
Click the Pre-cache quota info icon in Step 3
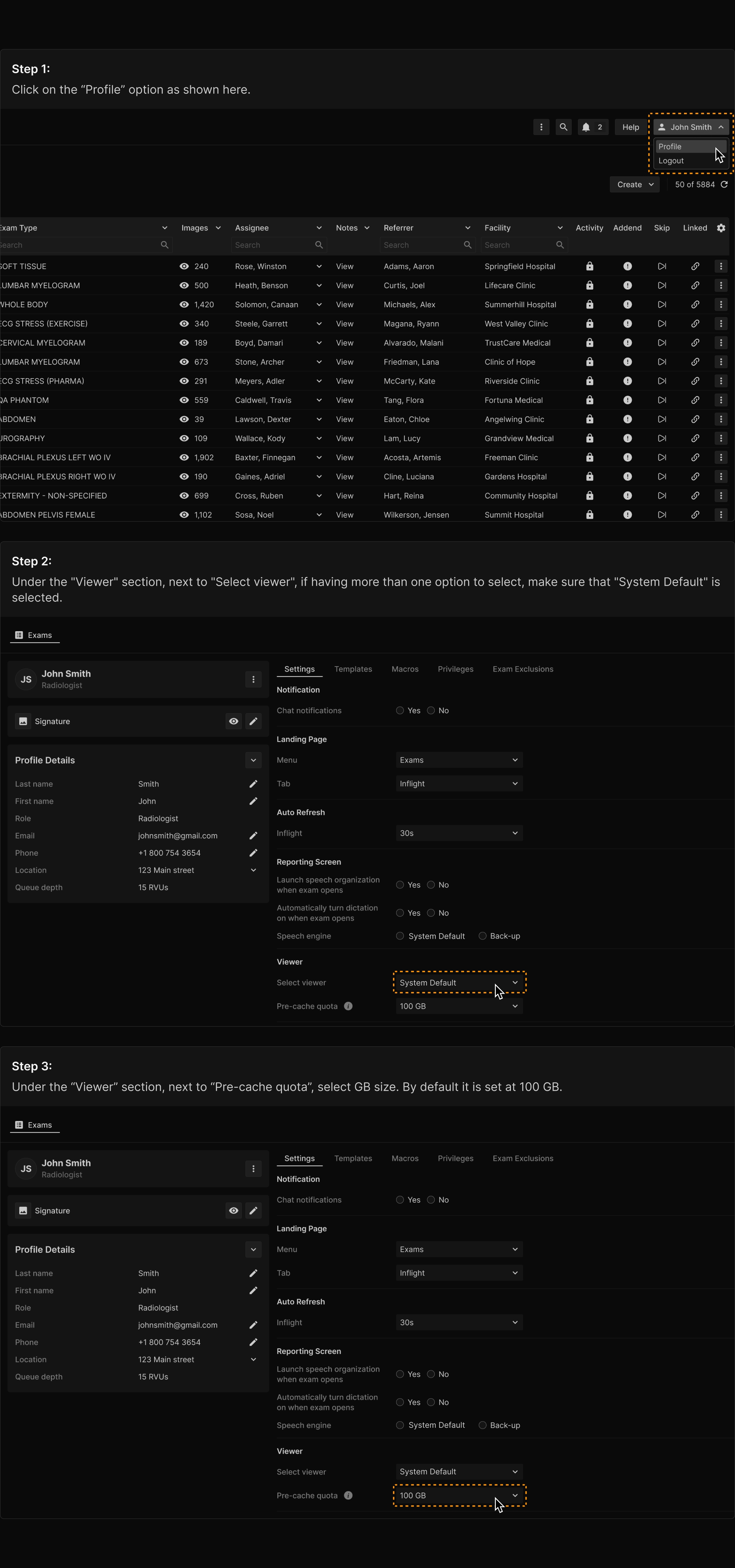348,1495
